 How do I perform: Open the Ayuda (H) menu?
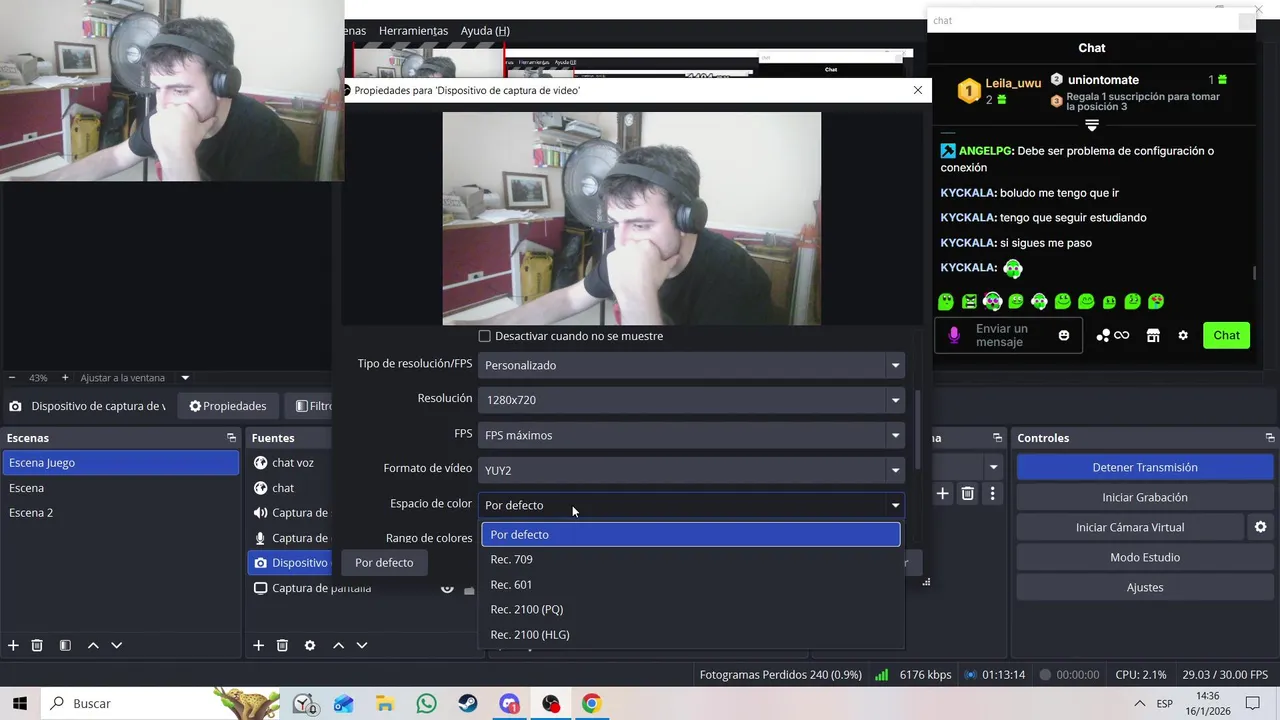485,31
